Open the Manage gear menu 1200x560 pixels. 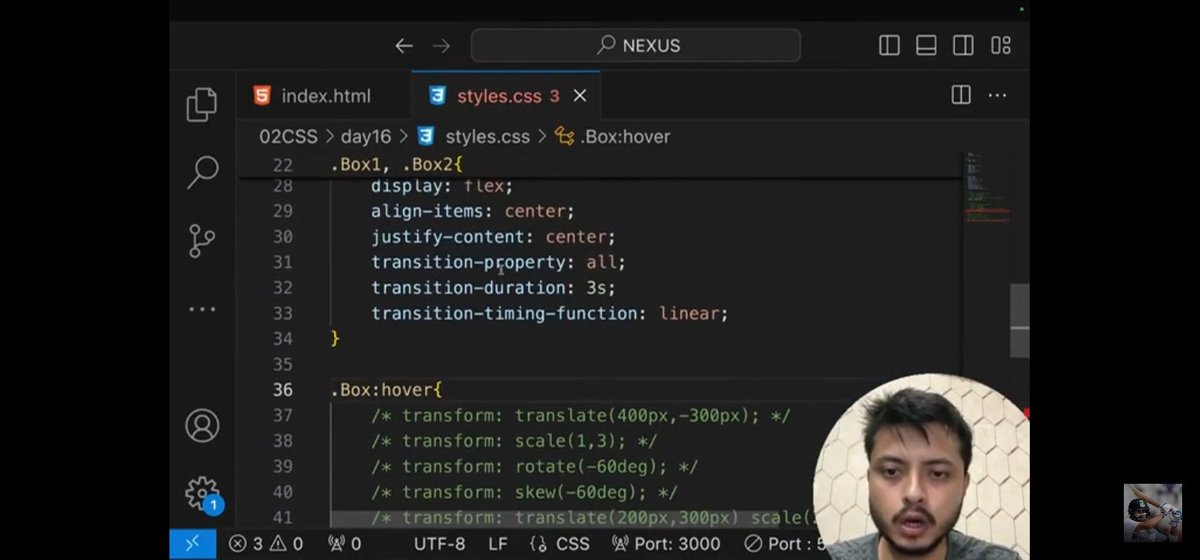203,494
